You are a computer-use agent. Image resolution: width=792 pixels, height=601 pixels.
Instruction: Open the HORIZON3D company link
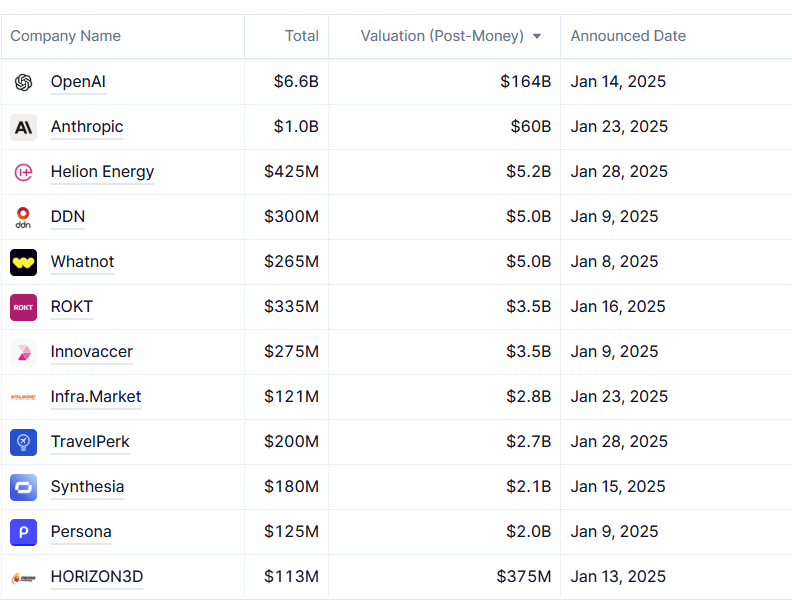(x=97, y=576)
